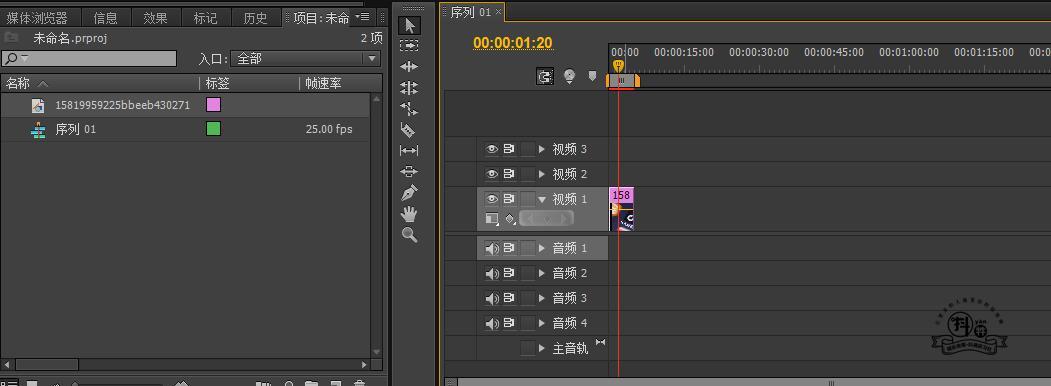Viewport: 1051px width, 386px height.
Task: Select the Razor tool
Action: click(408, 129)
